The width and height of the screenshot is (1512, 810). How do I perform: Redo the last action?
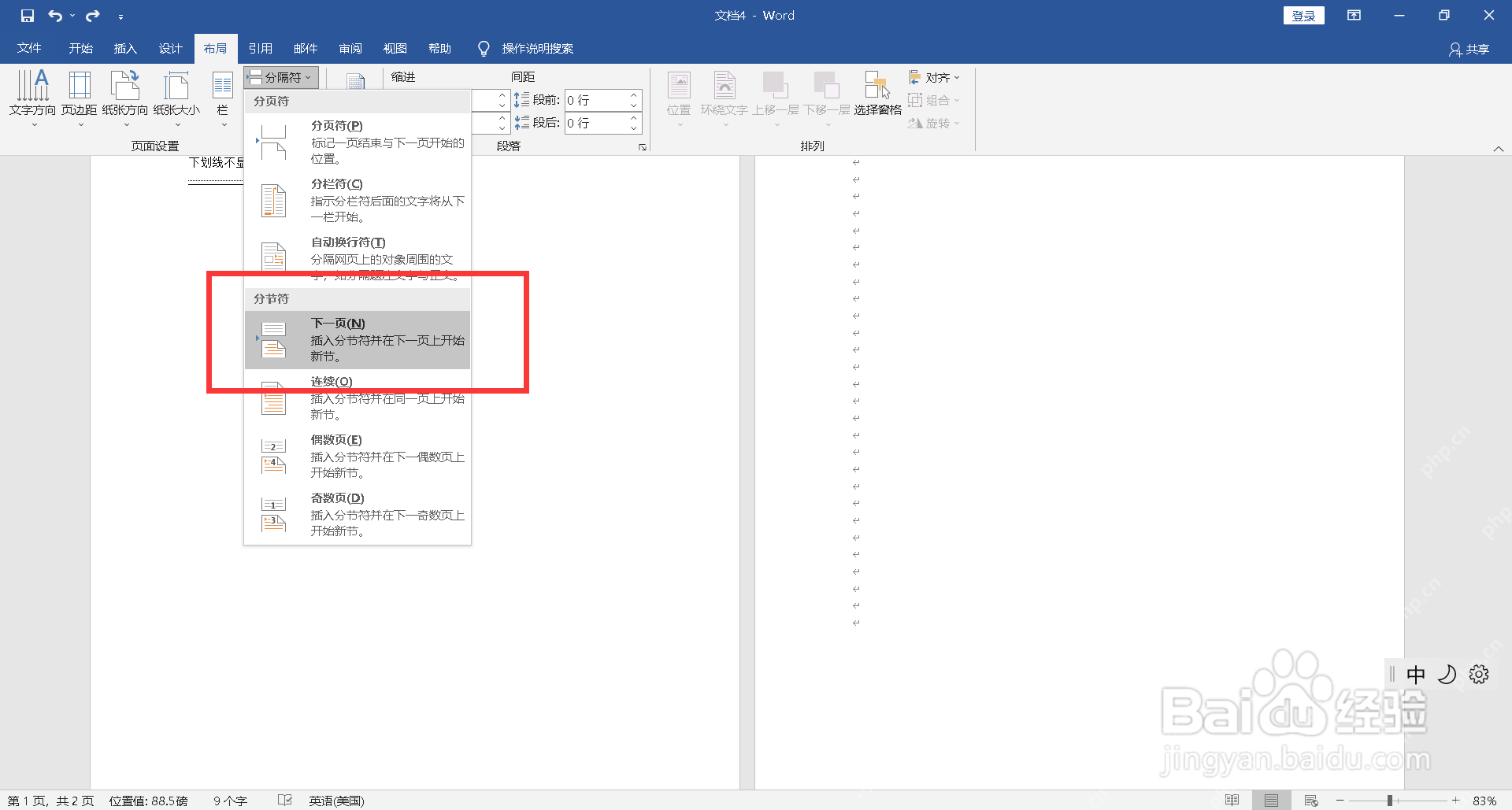[x=93, y=16]
